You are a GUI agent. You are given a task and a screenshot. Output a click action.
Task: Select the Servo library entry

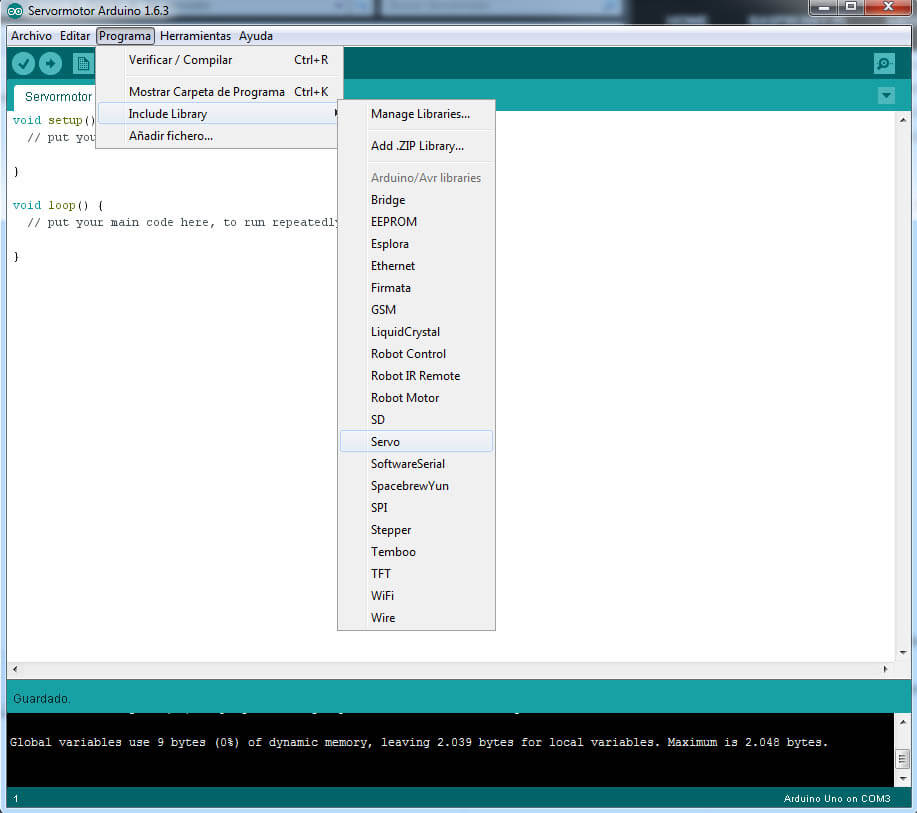click(385, 441)
